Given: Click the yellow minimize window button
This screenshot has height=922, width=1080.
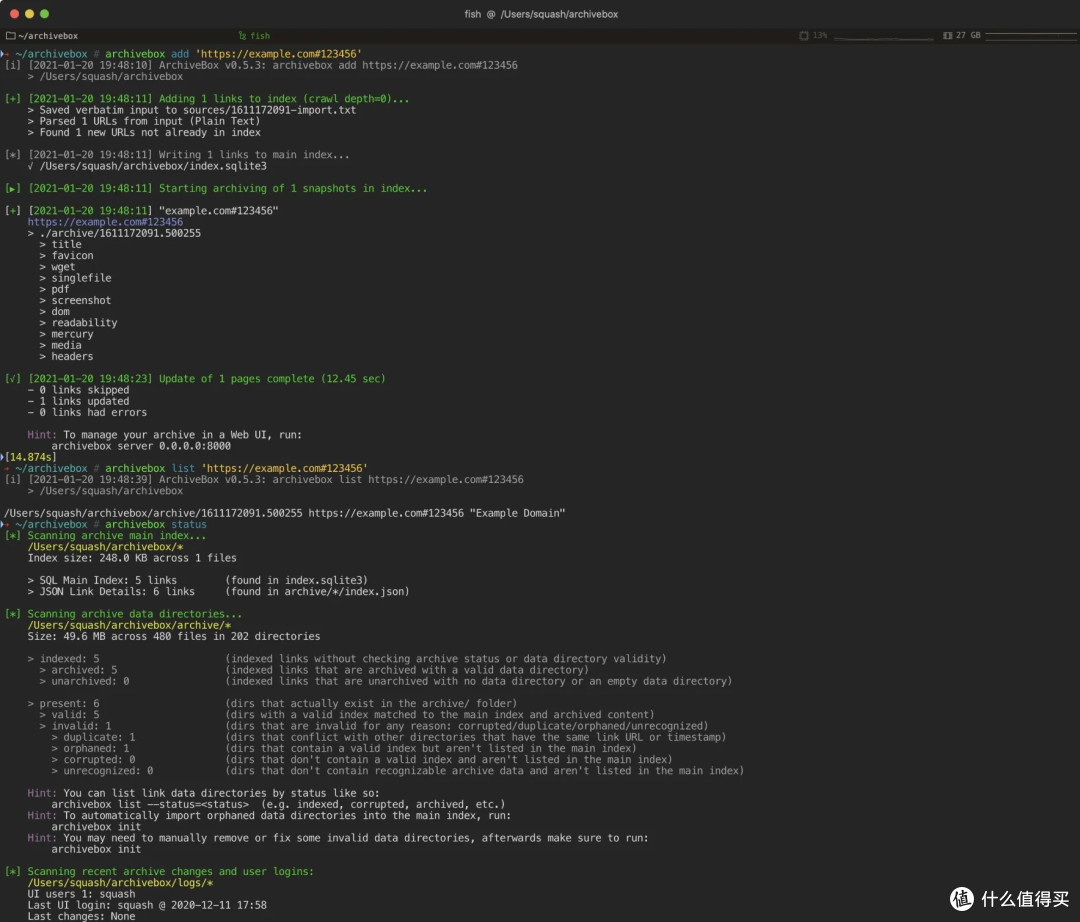Looking at the screenshot, I should click(29, 14).
